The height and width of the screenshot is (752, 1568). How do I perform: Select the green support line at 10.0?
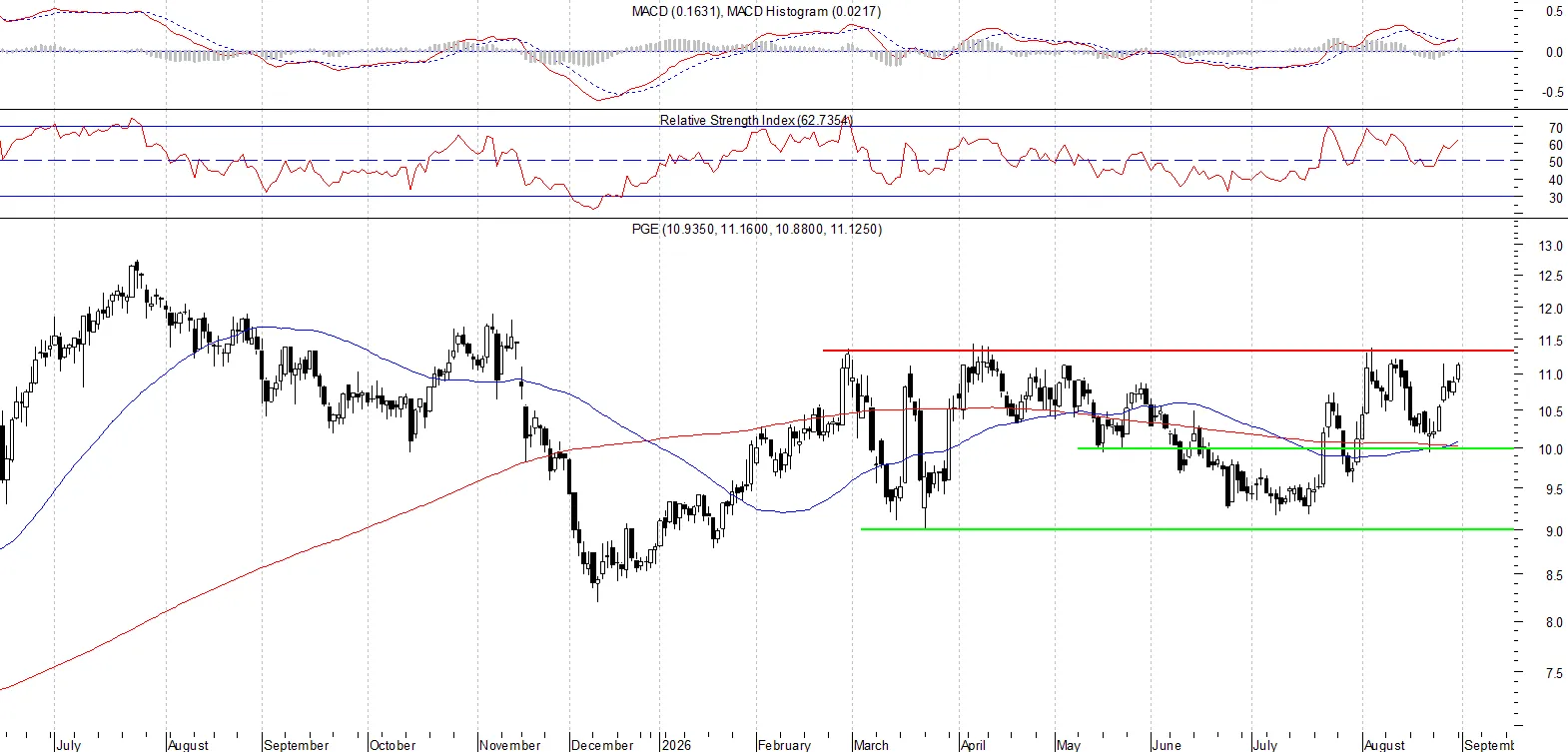(1295, 447)
